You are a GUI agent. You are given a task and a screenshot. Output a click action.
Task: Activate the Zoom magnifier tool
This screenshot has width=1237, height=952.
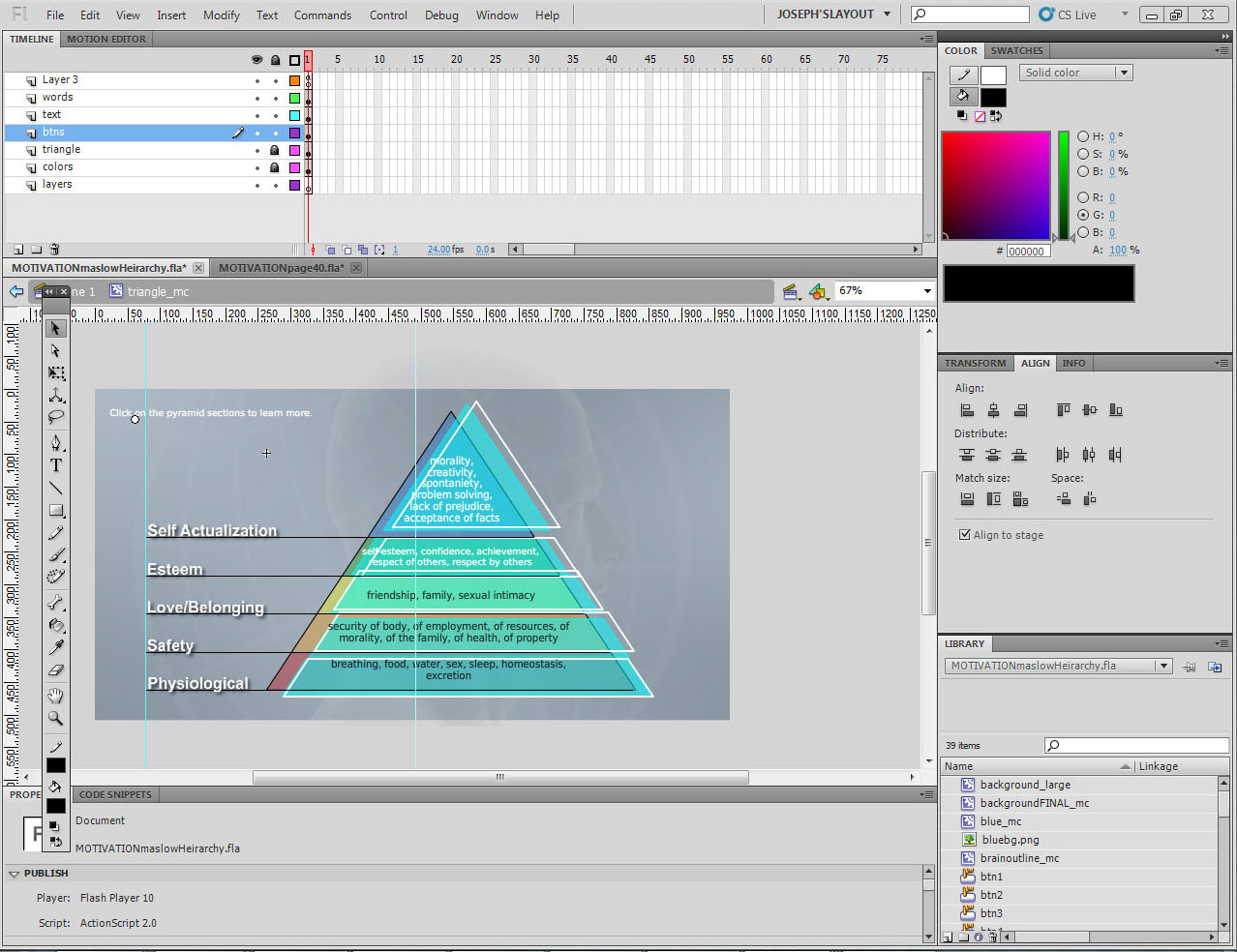pos(56,719)
